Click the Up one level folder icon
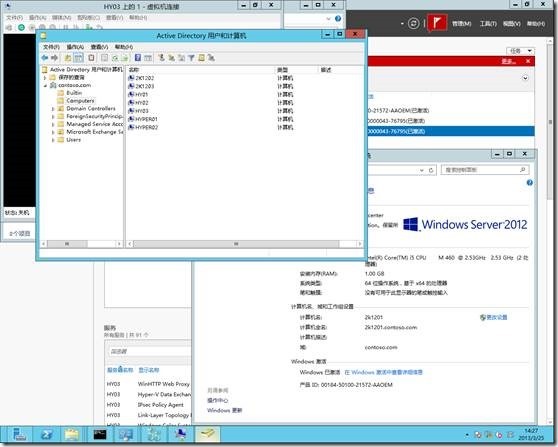The height and width of the screenshot is (447, 558). coord(68,58)
